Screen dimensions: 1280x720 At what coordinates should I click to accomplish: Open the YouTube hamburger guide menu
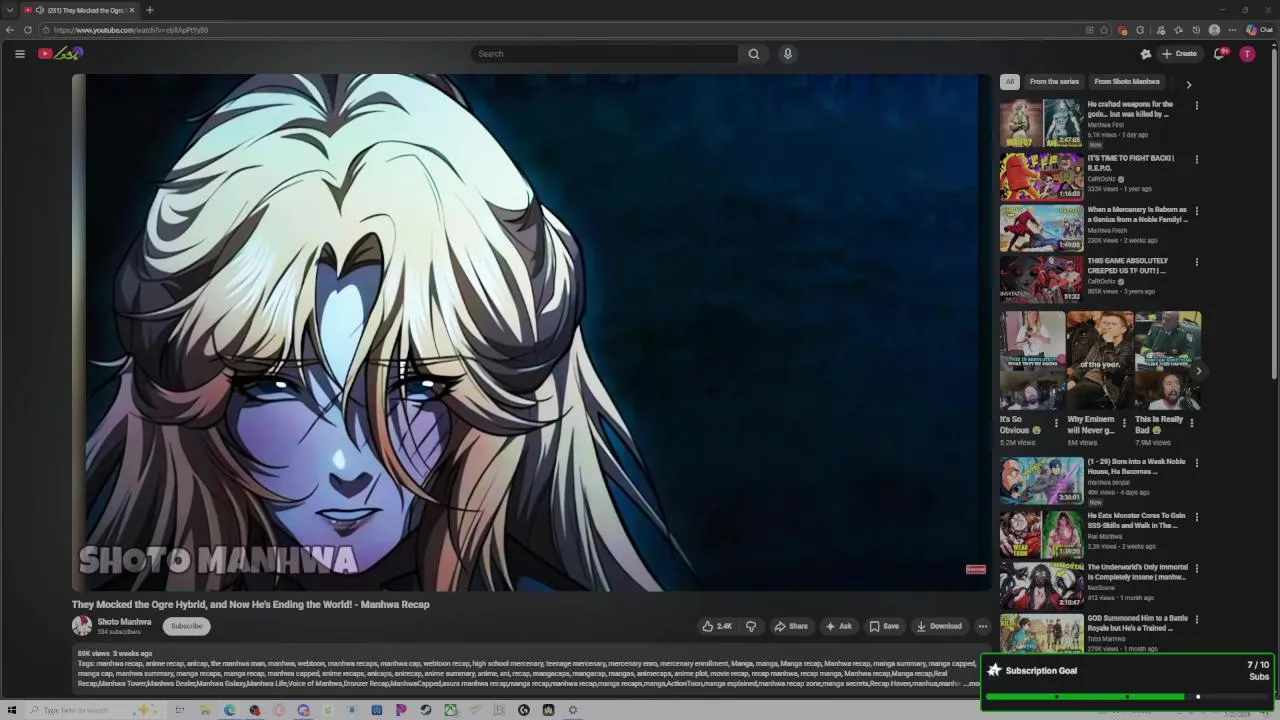coord(19,54)
